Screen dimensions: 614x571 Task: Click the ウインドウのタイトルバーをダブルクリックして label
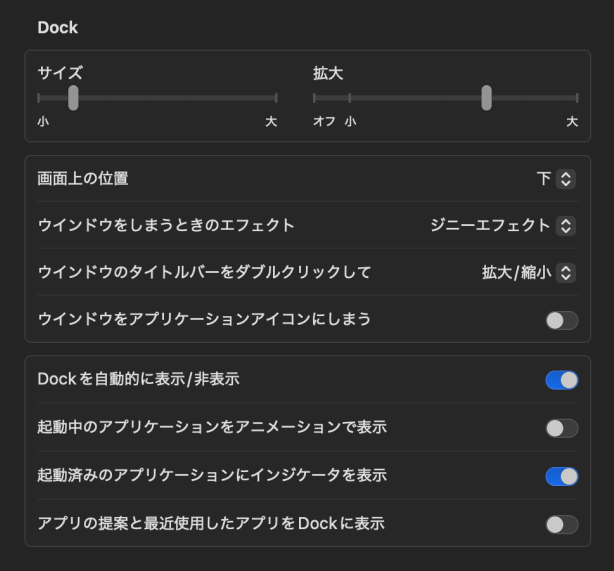[204, 272]
